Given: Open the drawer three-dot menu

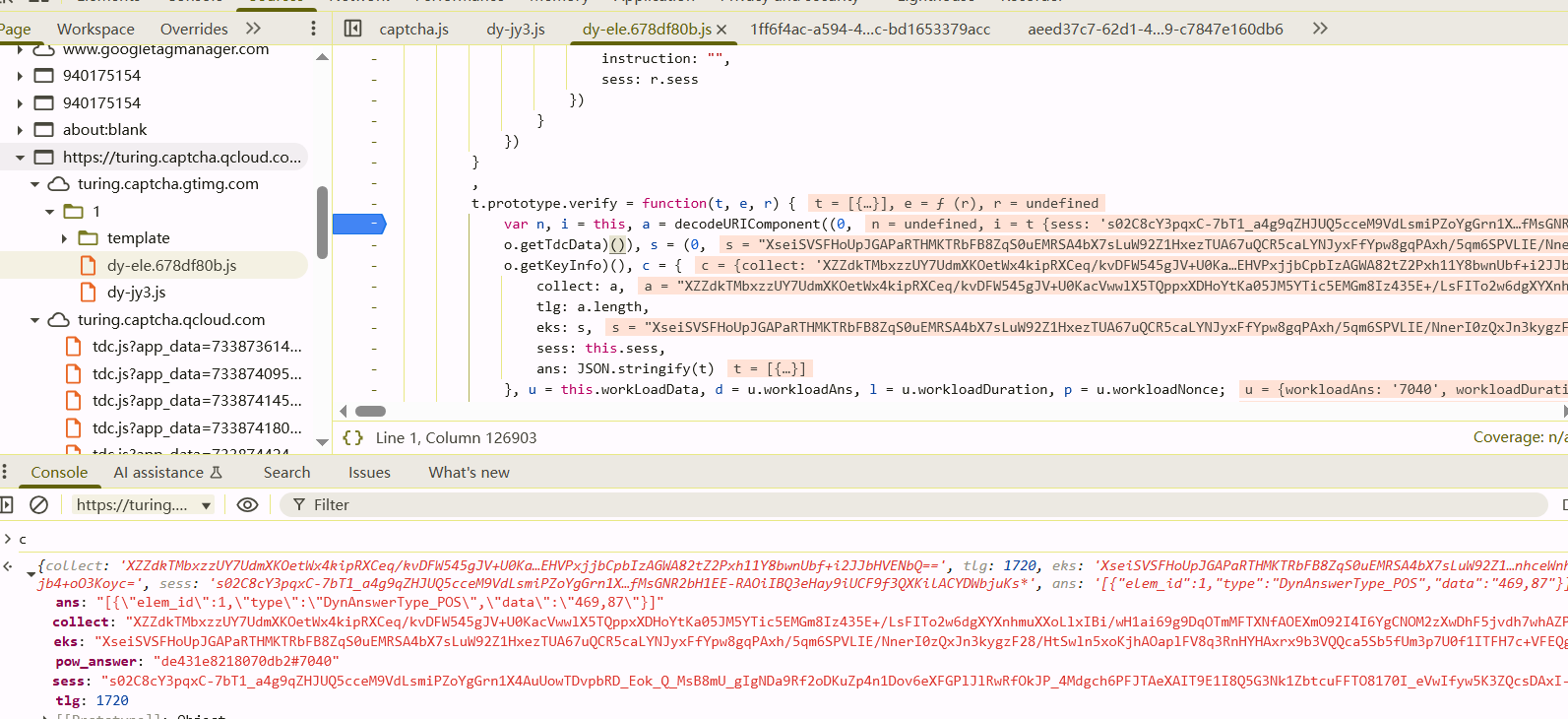Looking at the screenshot, I should (5, 473).
